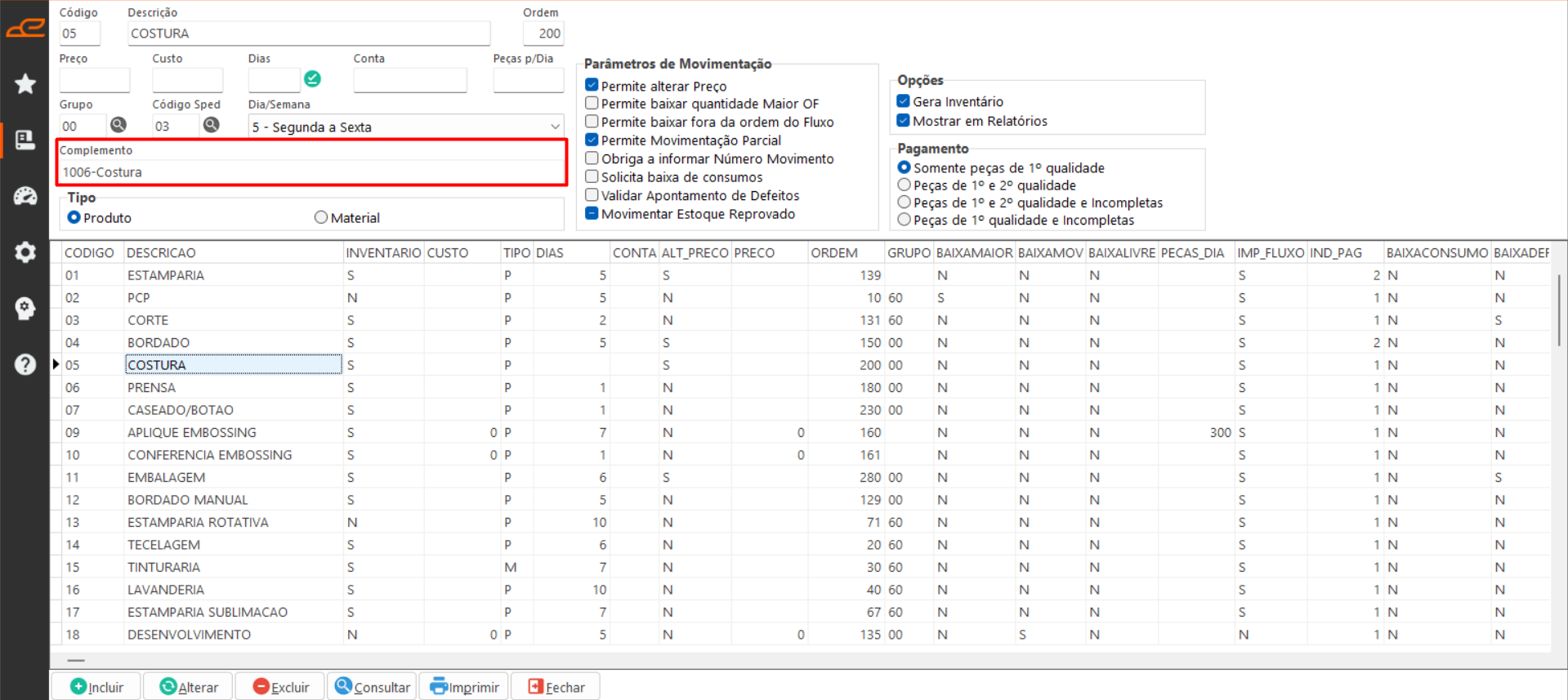Expand the Dia/Semana dropdown
Screen dimensions: 1568x700
[555, 127]
